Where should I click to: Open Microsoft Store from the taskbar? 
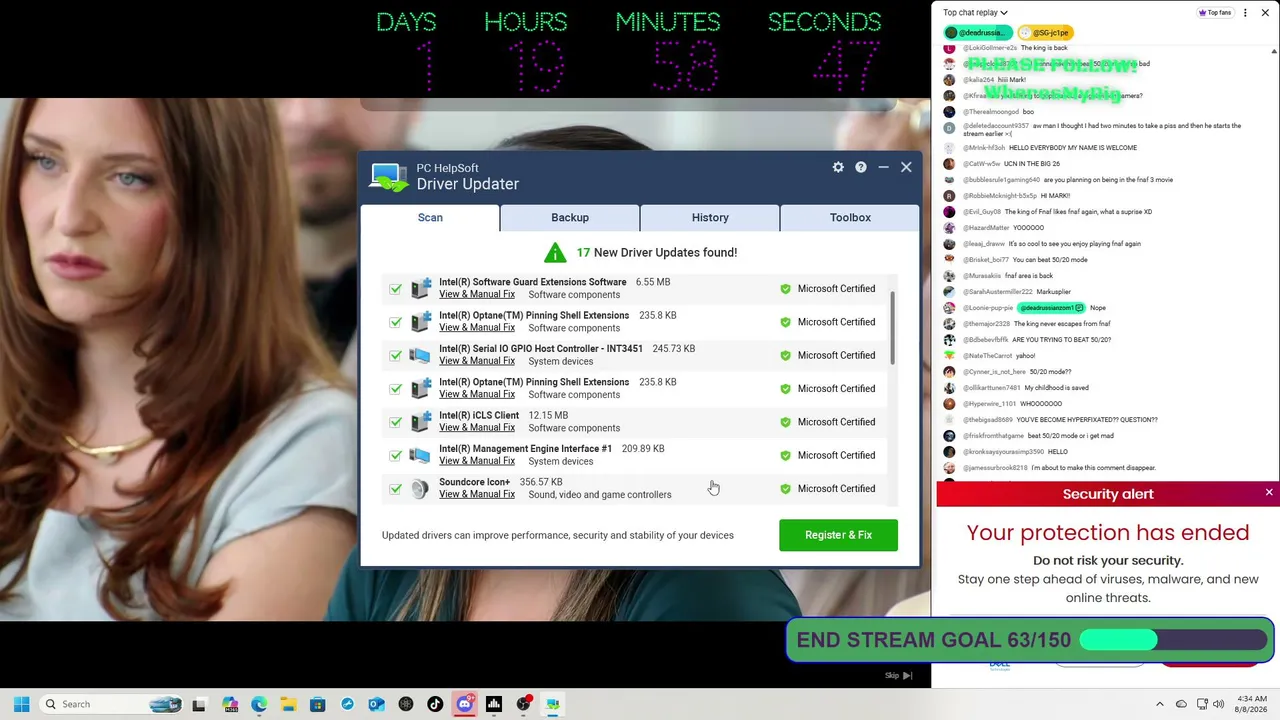click(x=318, y=704)
